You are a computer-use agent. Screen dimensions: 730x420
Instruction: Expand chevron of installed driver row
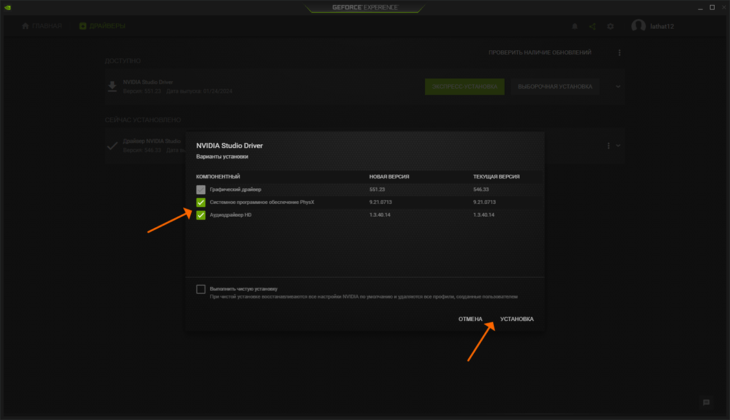tap(618, 146)
